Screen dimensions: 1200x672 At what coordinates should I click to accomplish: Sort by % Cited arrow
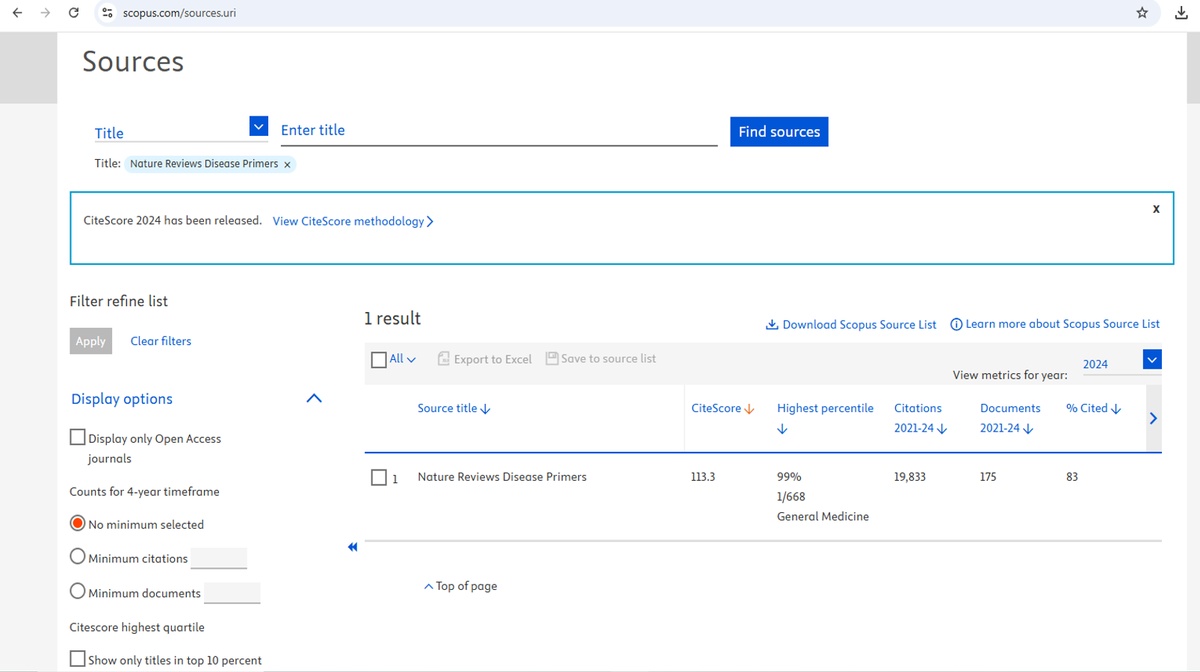[x=1116, y=409]
